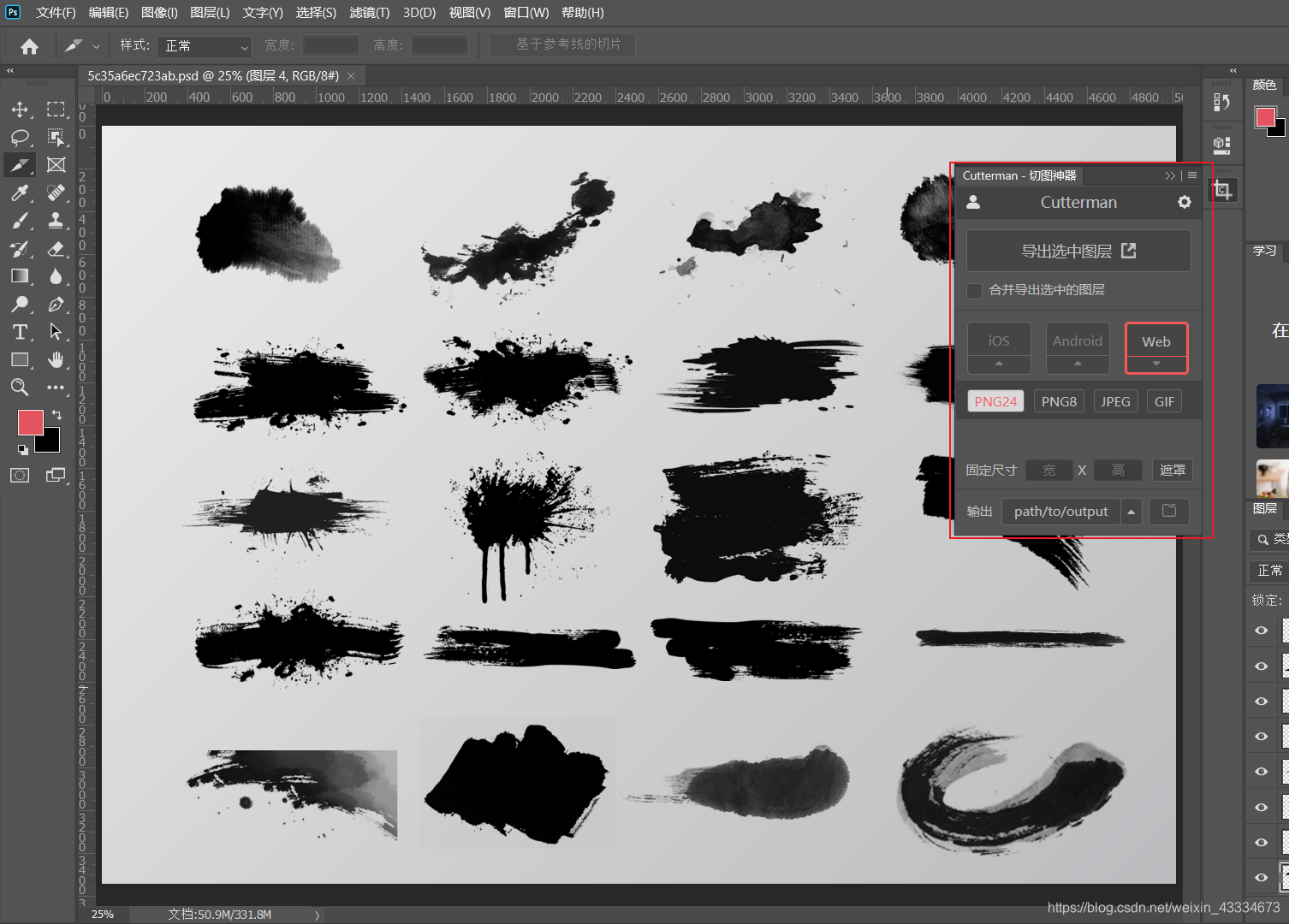This screenshot has height=924, width=1289.
Task: Click the red foreground color swatch
Action: point(30,422)
